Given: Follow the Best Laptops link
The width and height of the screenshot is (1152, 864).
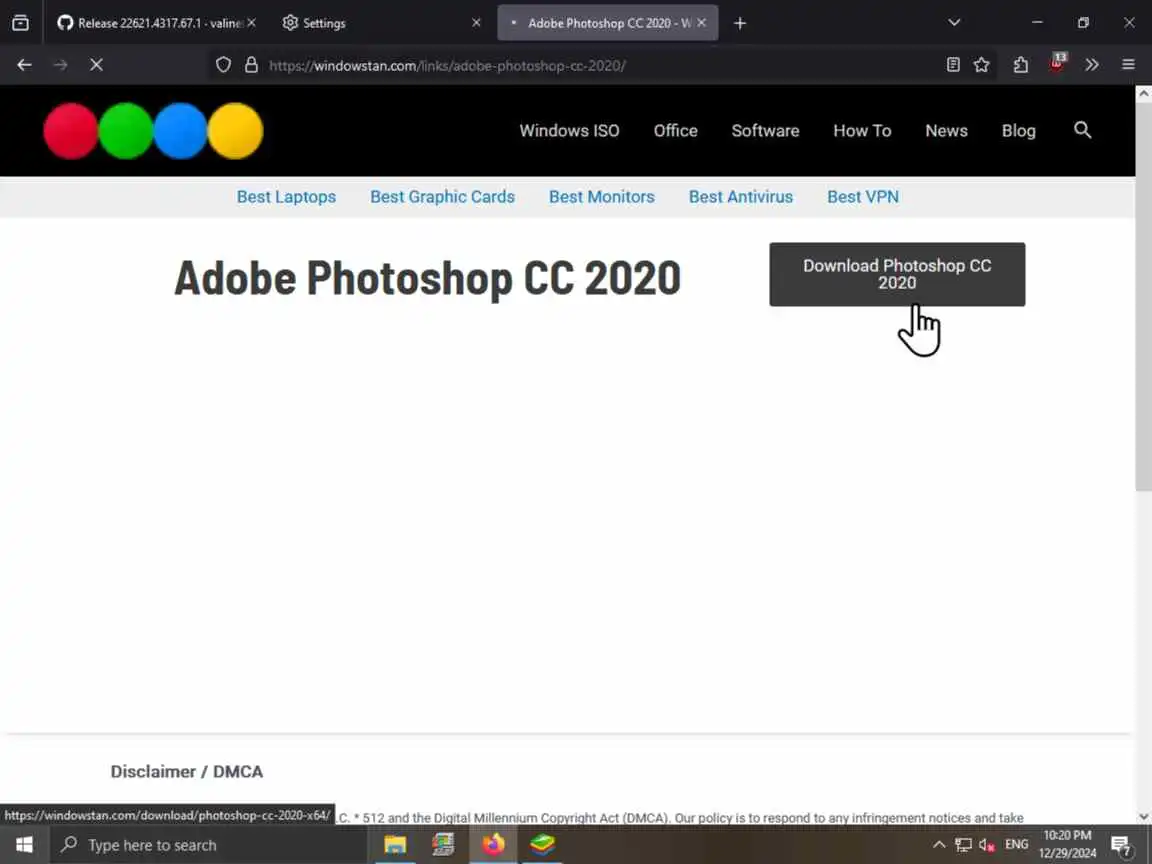Looking at the screenshot, I should point(287,197).
